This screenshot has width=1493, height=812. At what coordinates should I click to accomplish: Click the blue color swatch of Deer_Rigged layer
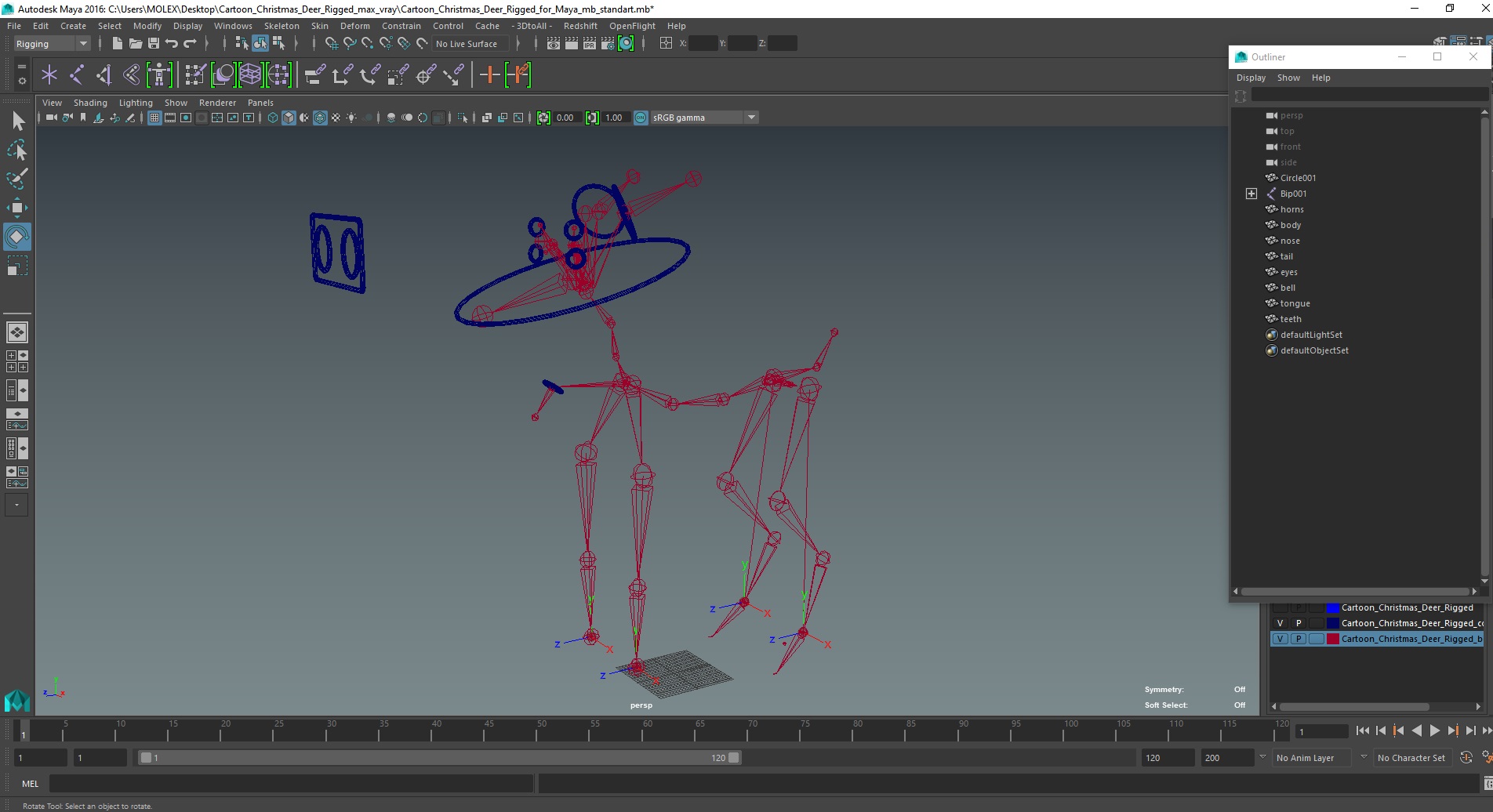(x=1332, y=607)
